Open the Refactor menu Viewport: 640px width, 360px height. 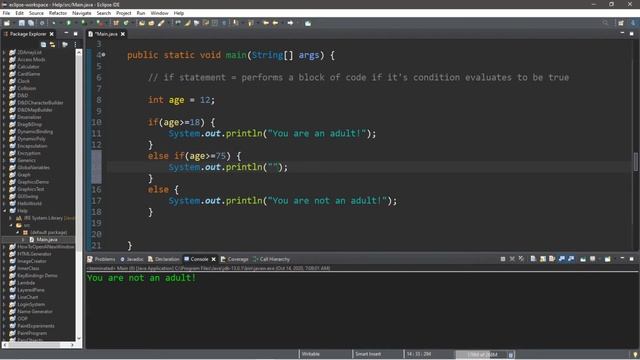click(x=58, y=13)
